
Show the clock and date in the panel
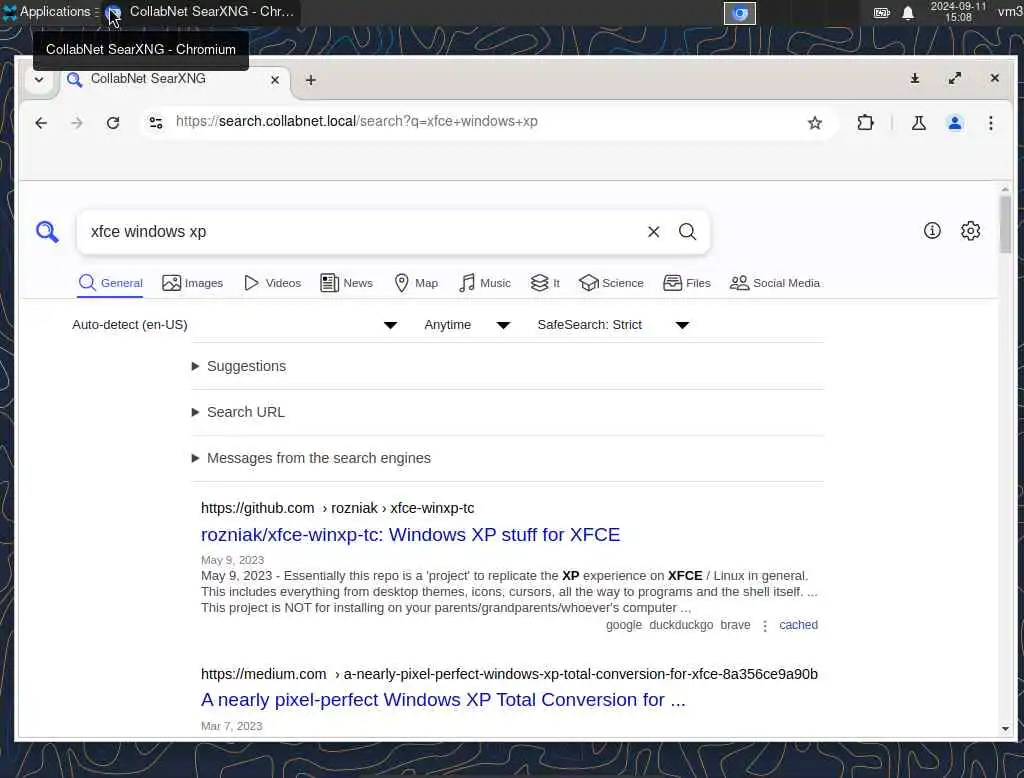[958, 12]
